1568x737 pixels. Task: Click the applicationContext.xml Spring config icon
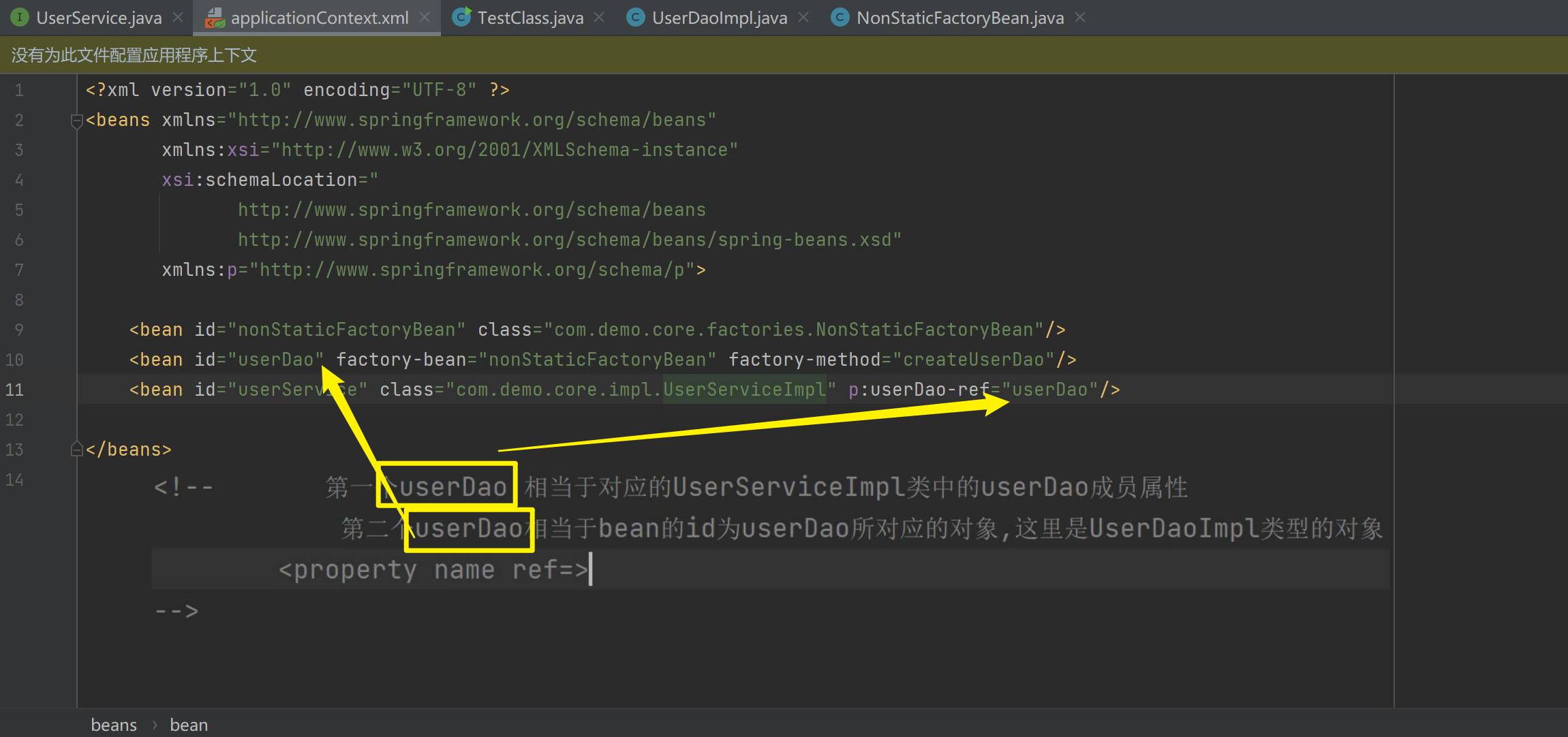[x=215, y=18]
